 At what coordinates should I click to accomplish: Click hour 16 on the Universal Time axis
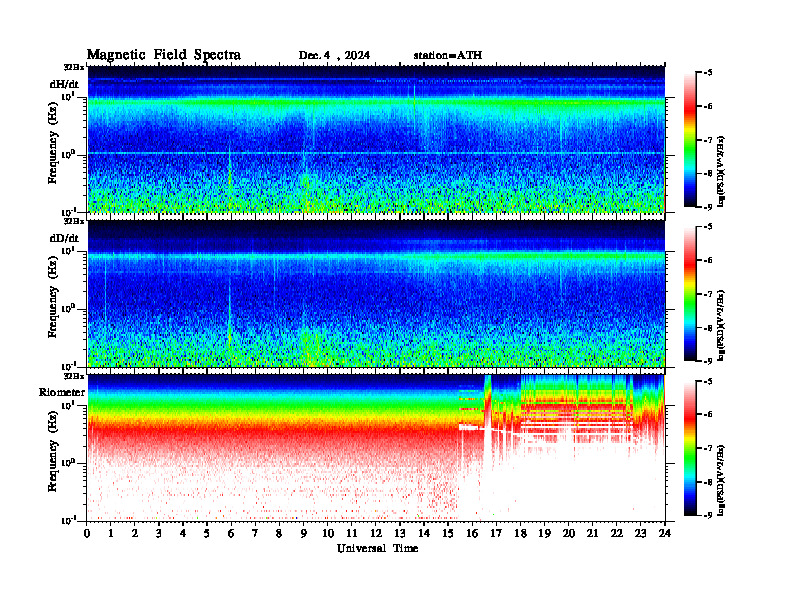pyautogui.click(x=472, y=534)
